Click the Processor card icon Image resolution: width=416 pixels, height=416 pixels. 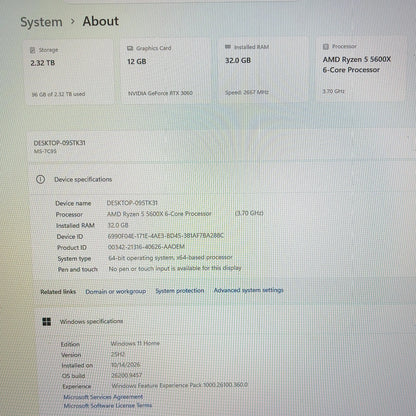pyautogui.click(x=326, y=47)
